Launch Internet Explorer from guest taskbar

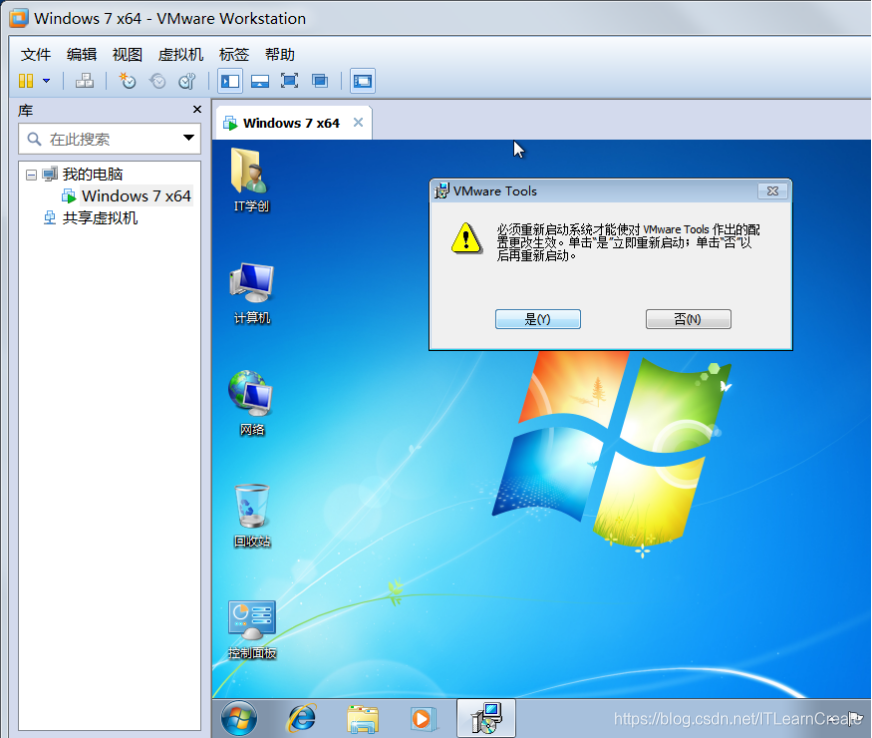302,719
